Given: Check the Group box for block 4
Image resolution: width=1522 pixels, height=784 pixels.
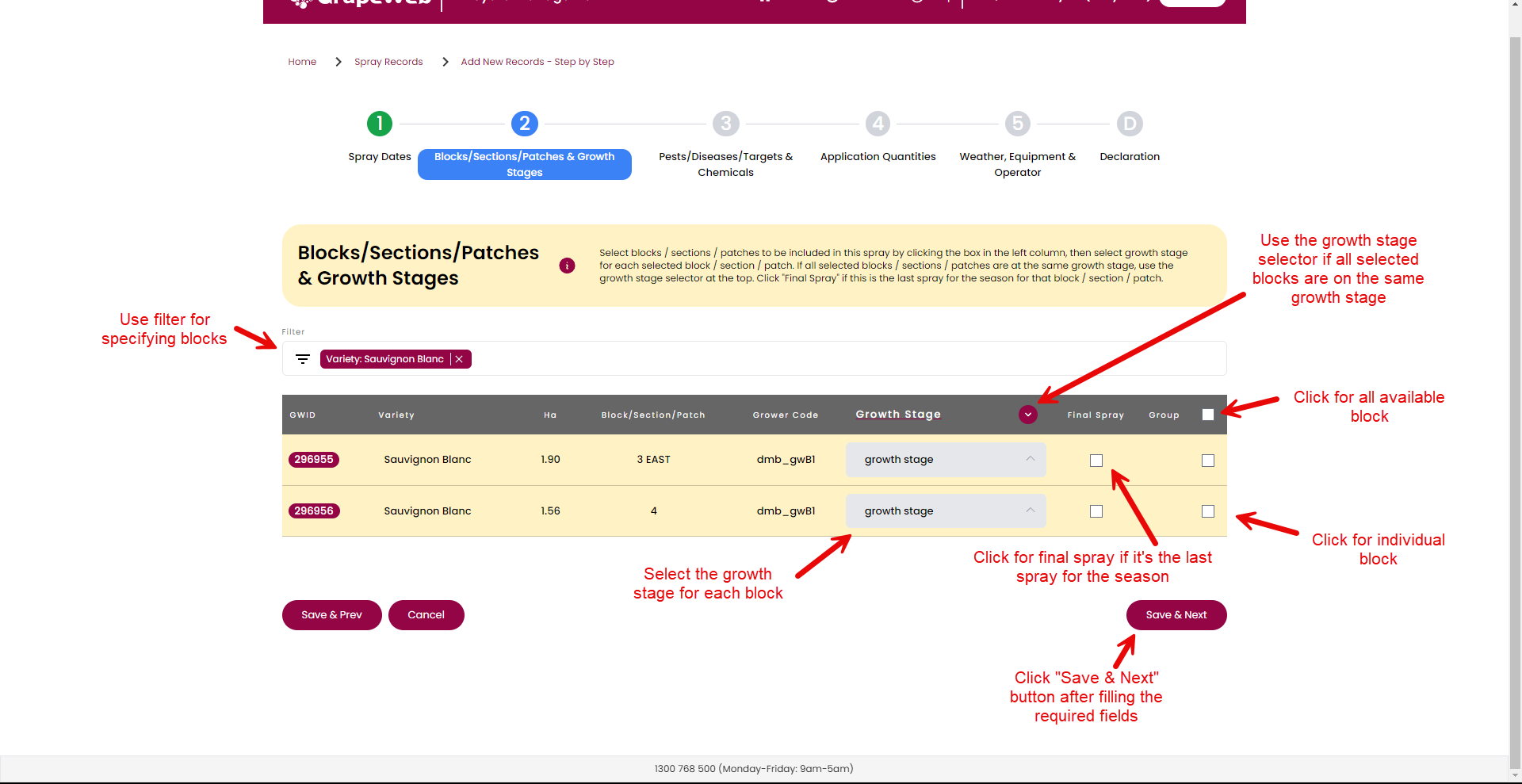Looking at the screenshot, I should coord(1208,511).
